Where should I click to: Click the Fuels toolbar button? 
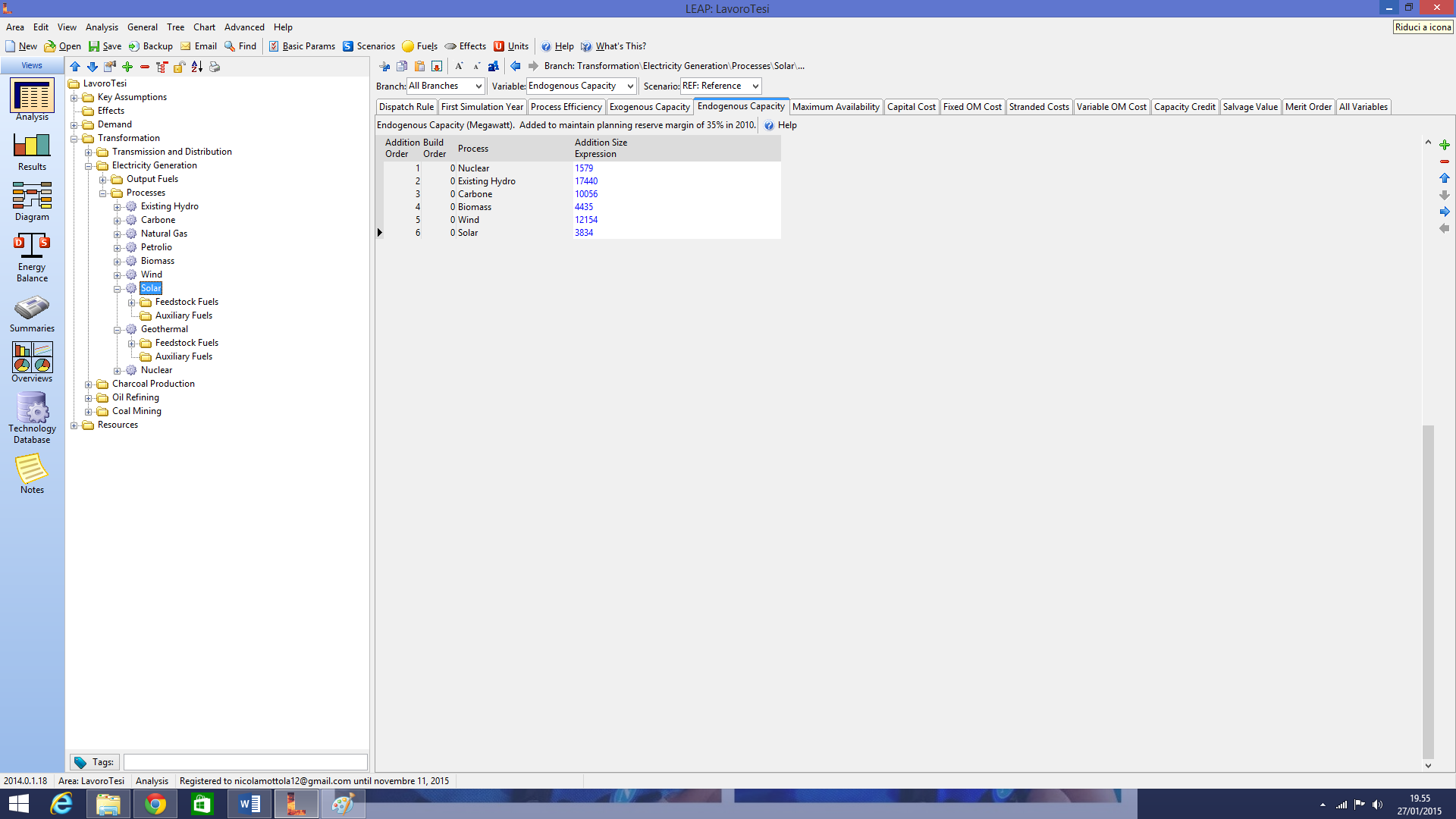point(419,46)
